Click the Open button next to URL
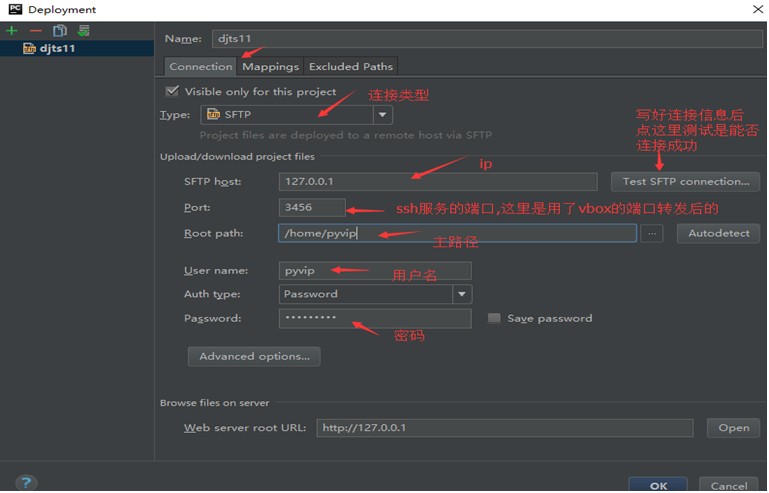769x493 pixels. point(734,428)
